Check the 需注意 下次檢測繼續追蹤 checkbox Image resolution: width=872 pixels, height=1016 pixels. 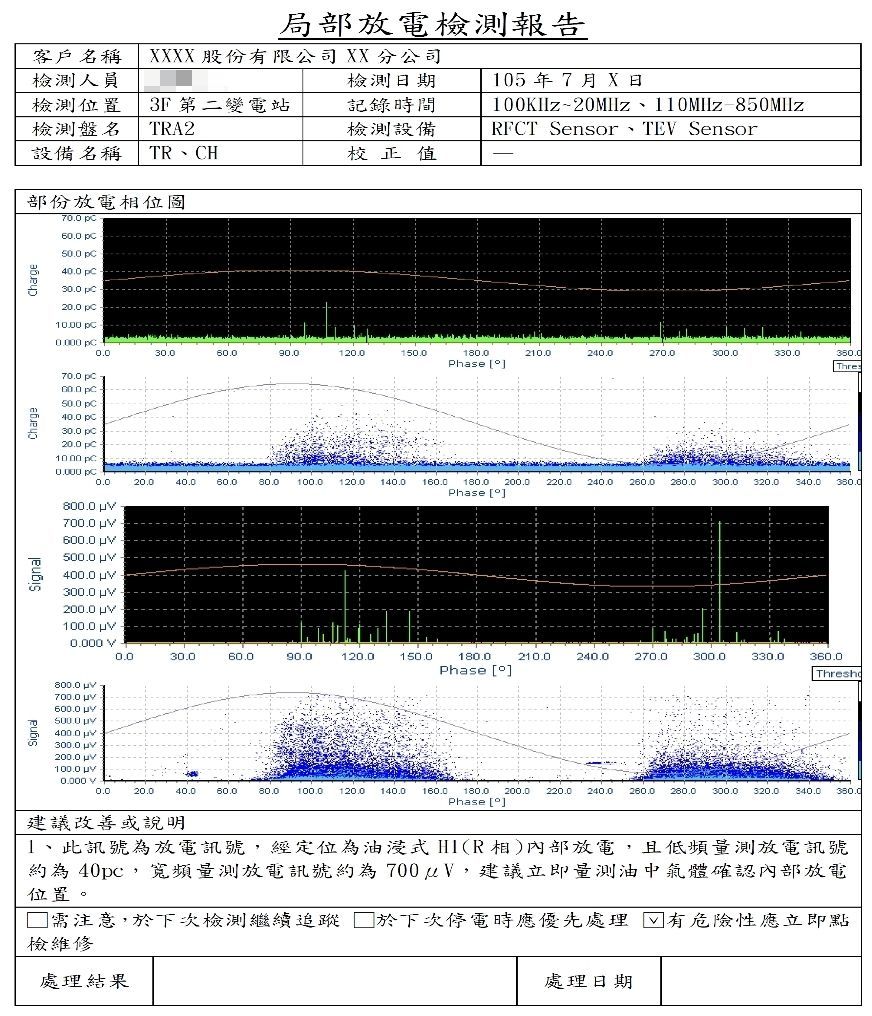38,920
